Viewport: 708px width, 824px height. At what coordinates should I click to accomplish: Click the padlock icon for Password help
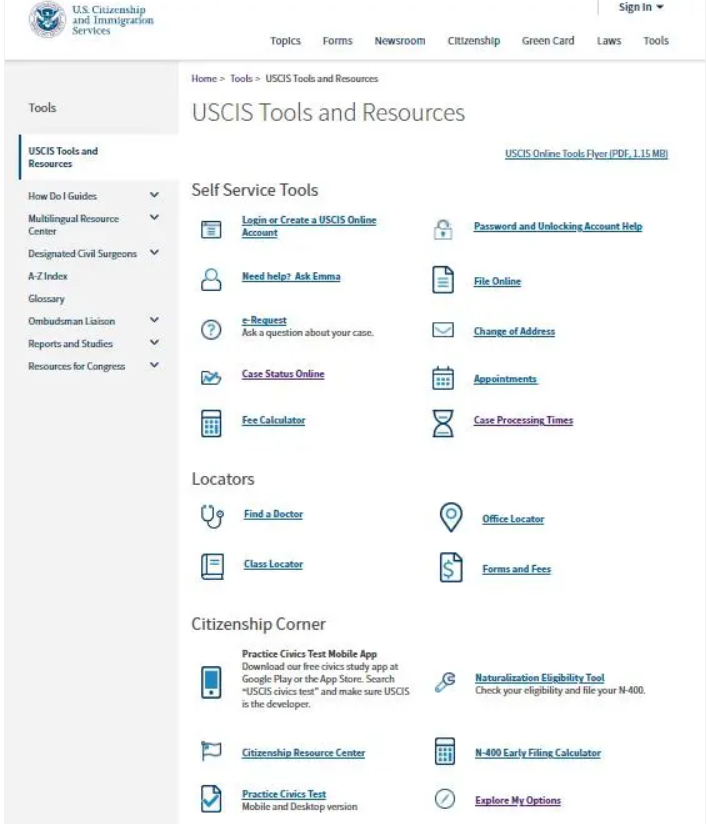443,229
